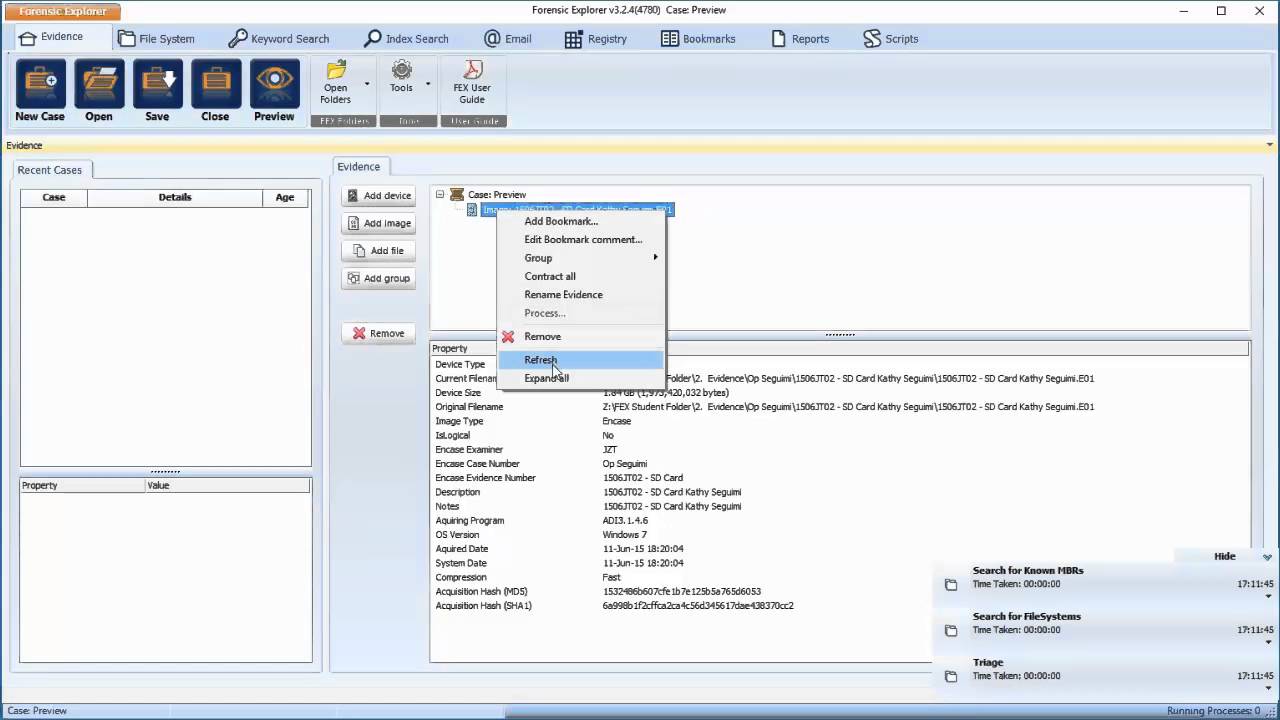The width and height of the screenshot is (1280, 720).
Task: Switch to the Scripts tab
Action: click(x=890, y=39)
